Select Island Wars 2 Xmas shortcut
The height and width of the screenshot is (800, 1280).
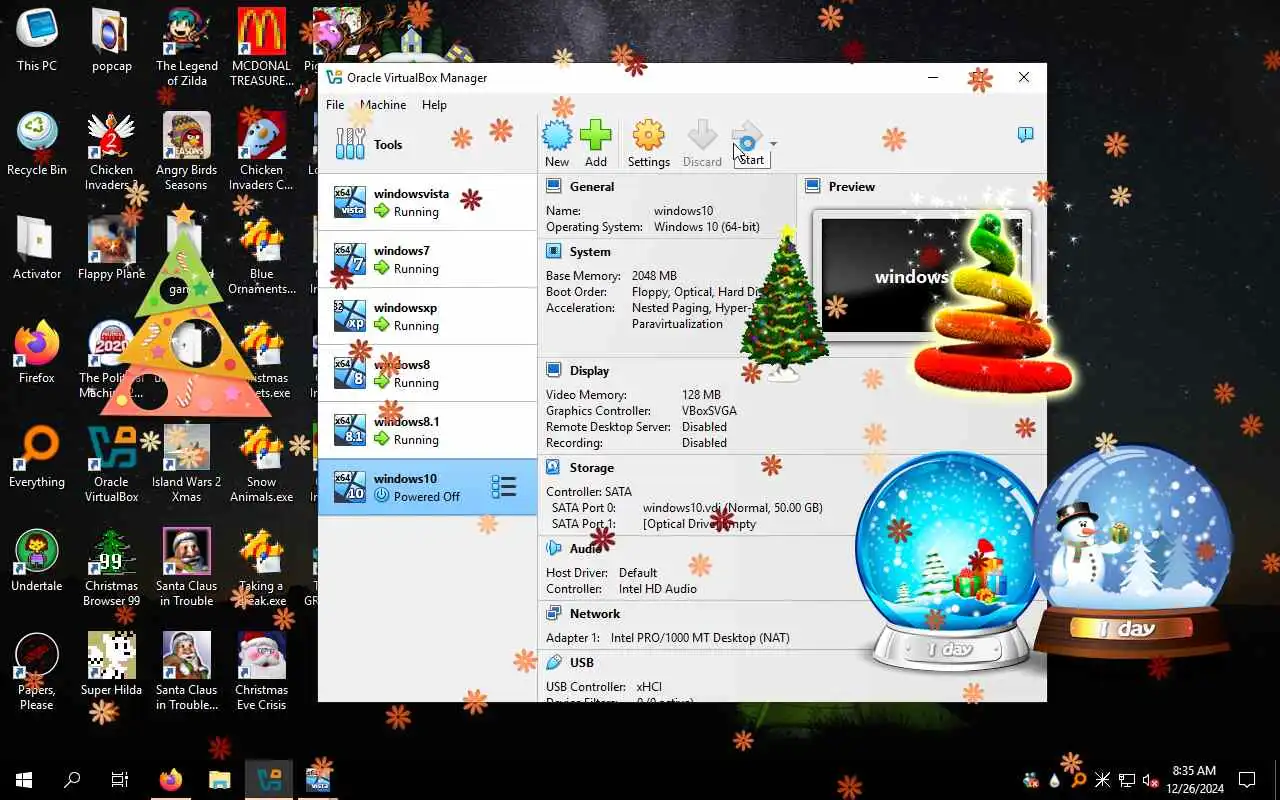coord(187,463)
